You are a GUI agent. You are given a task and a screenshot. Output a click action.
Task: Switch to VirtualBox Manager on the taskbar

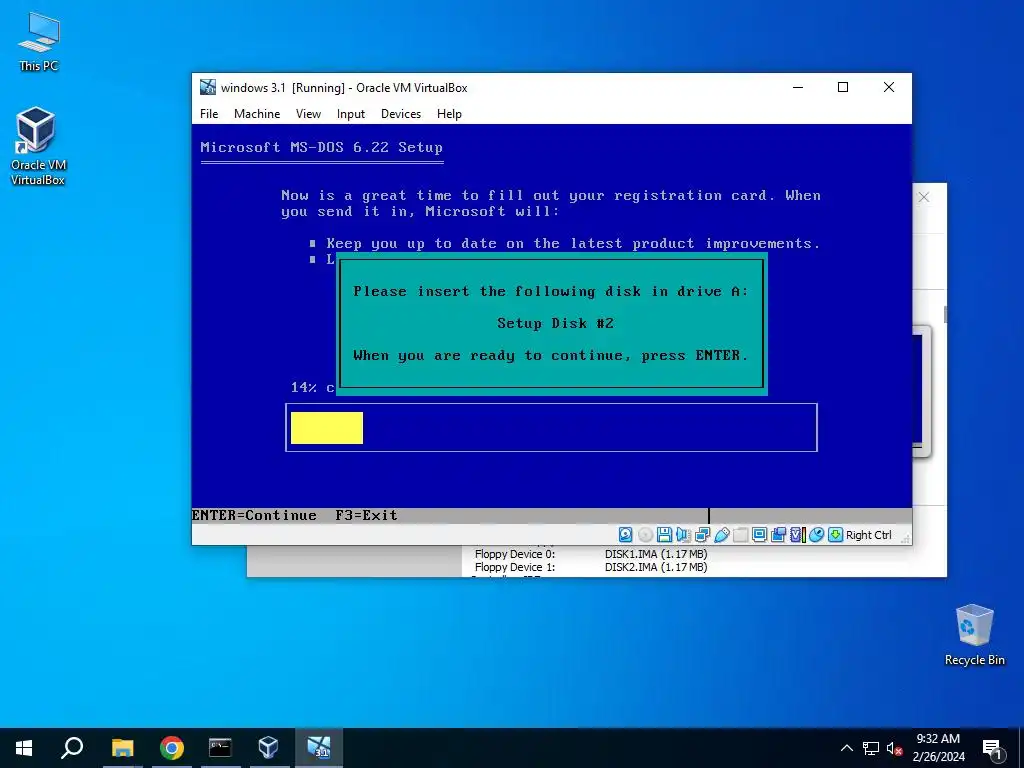pos(268,748)
